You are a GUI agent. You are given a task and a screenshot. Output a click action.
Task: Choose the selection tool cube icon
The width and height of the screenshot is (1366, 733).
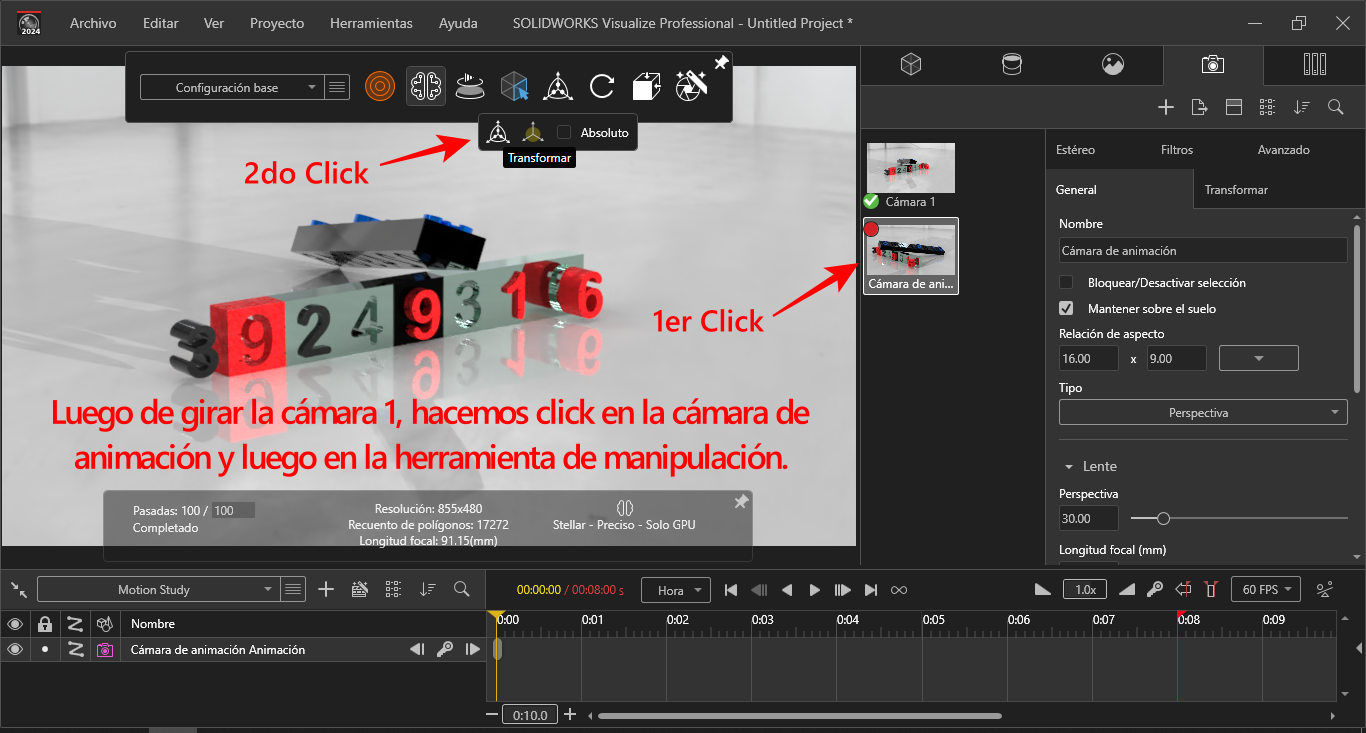[x=514, y=87]
